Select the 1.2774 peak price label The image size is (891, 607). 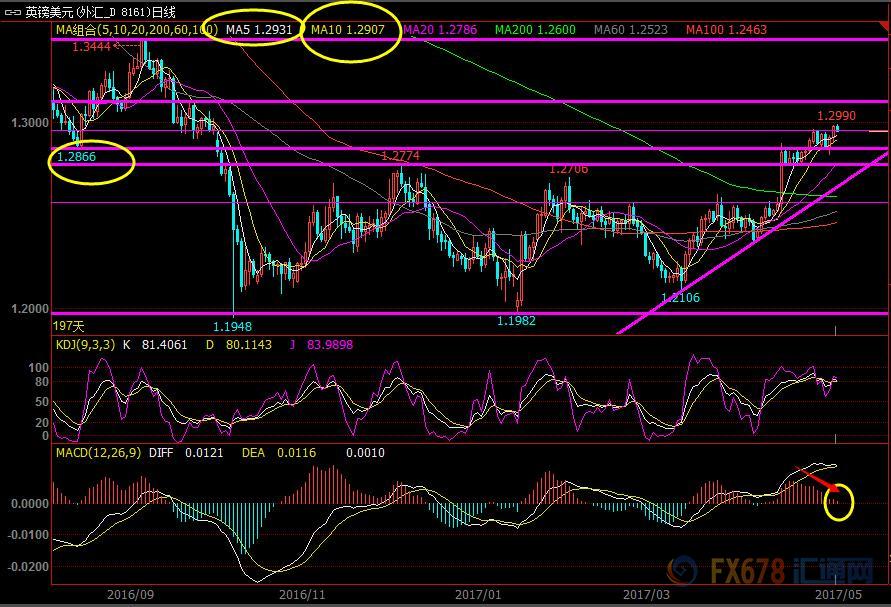(400, 156)
